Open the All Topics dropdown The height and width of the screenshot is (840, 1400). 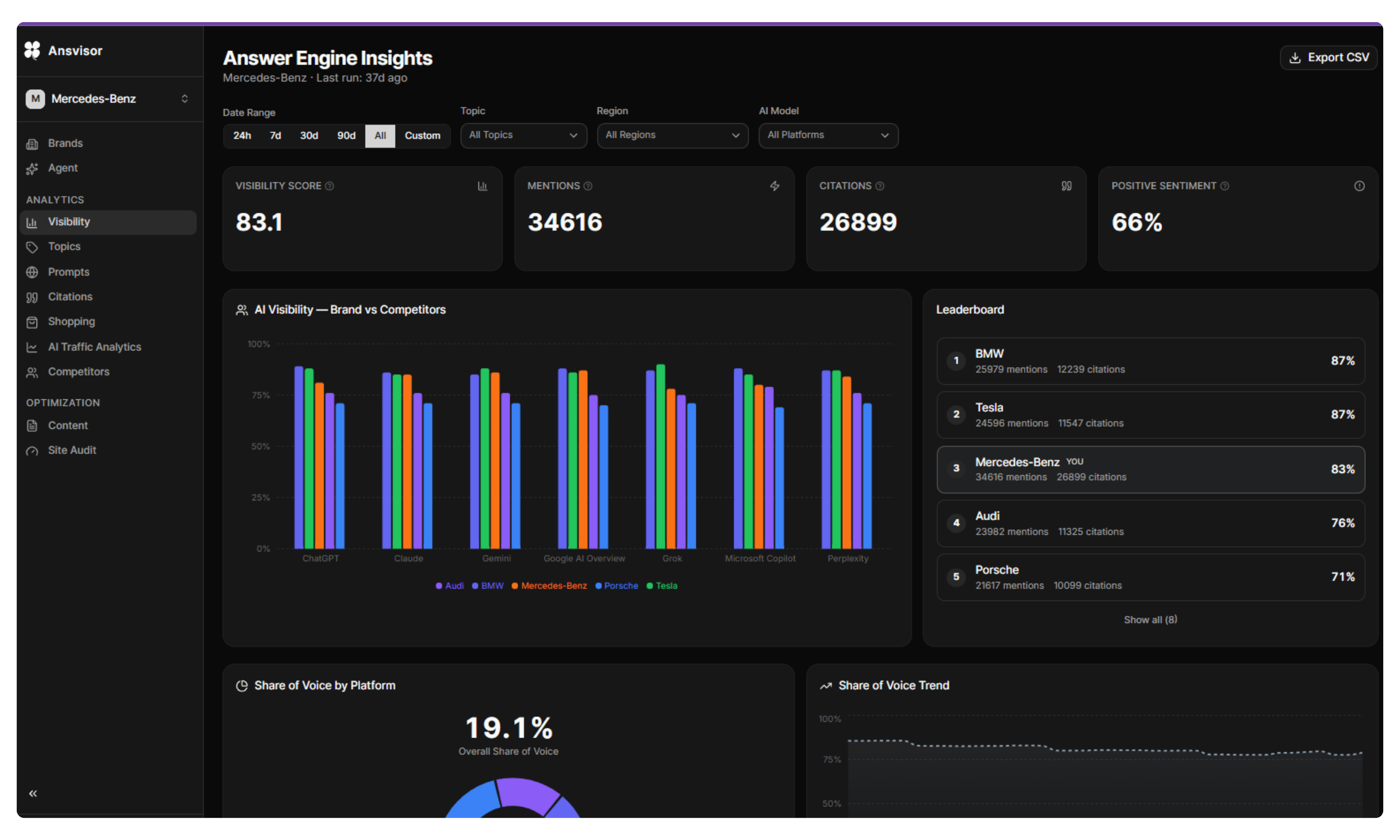[523, 136]
